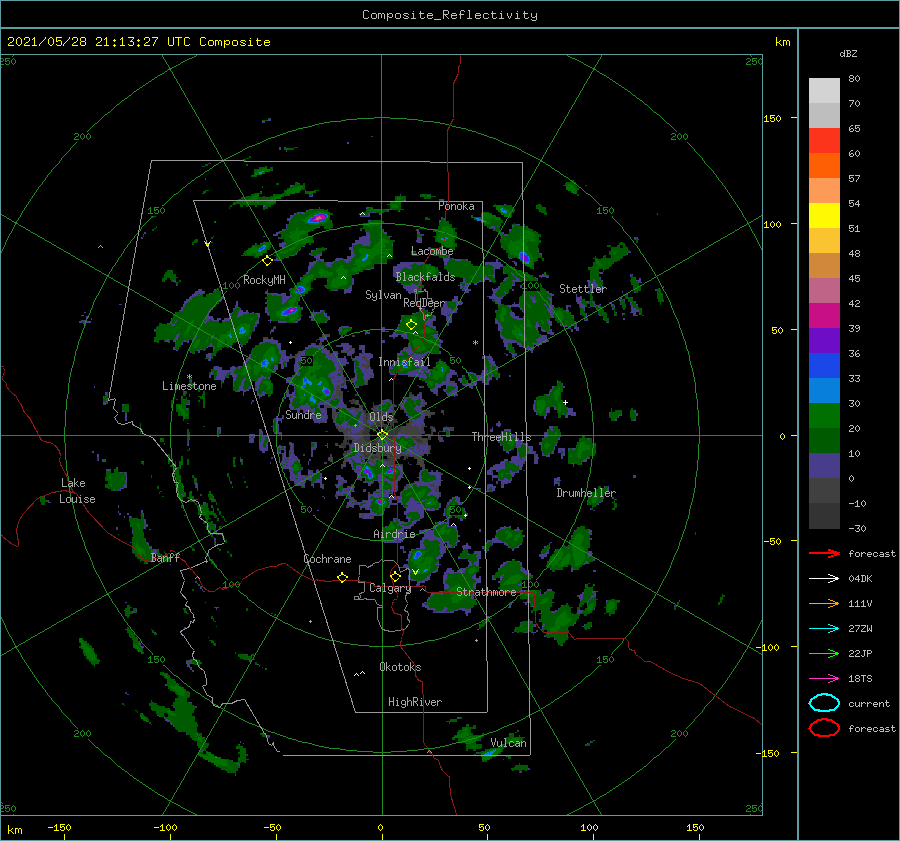Click the light gray 70-80 dBZ swatch

(824, 91)
